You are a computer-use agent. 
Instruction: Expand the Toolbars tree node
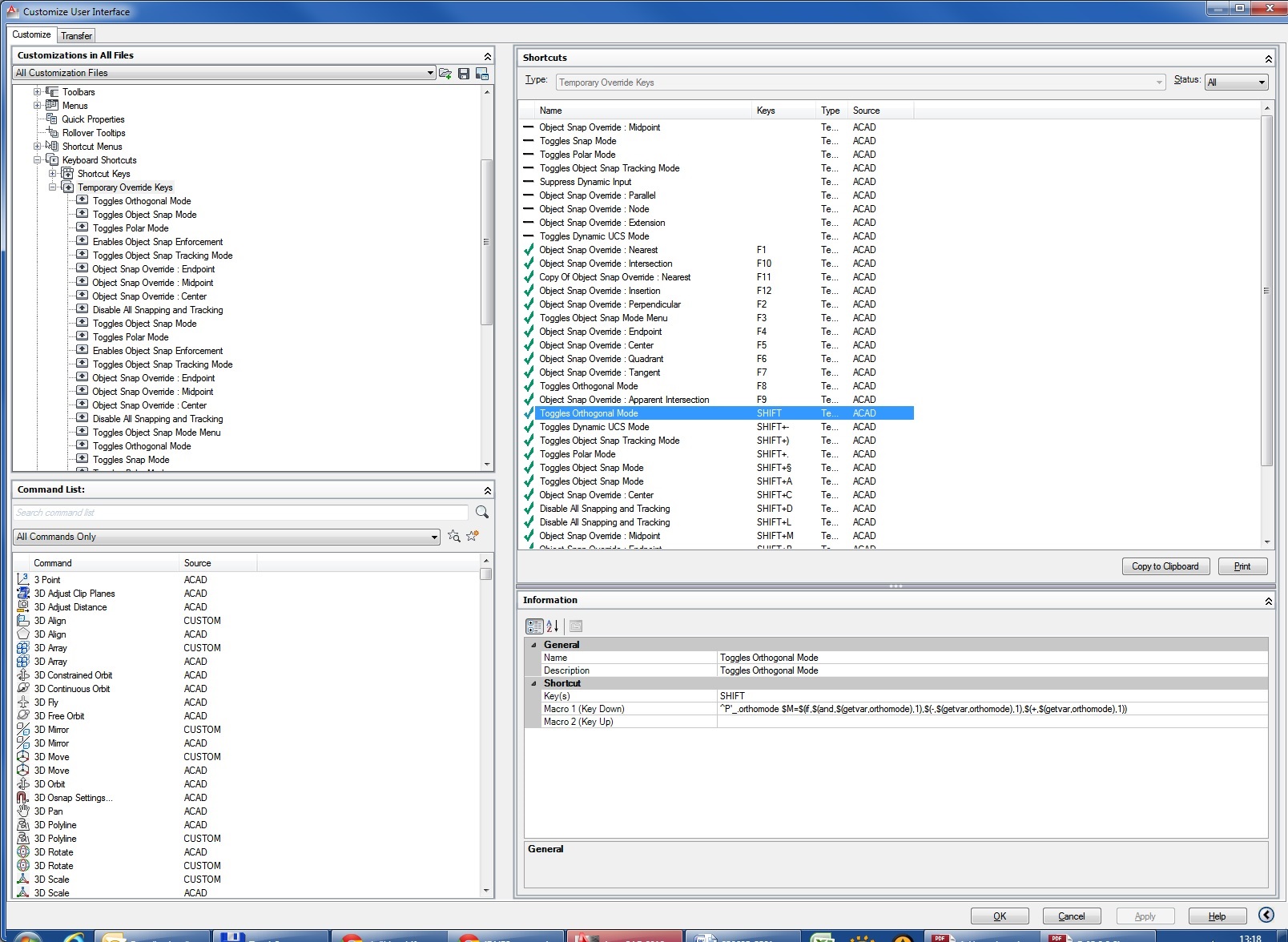tap(37, 92)
